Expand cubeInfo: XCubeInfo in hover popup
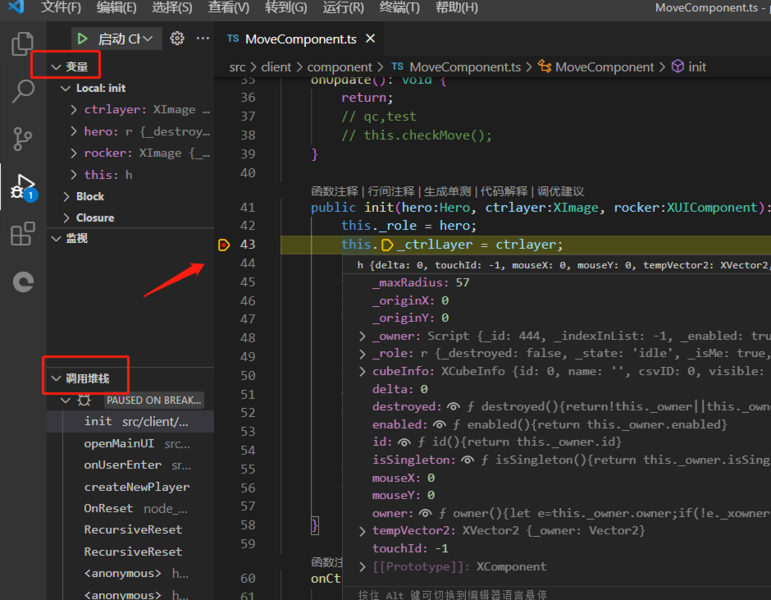Screen dimensions: 771x600 click(362, 371)
